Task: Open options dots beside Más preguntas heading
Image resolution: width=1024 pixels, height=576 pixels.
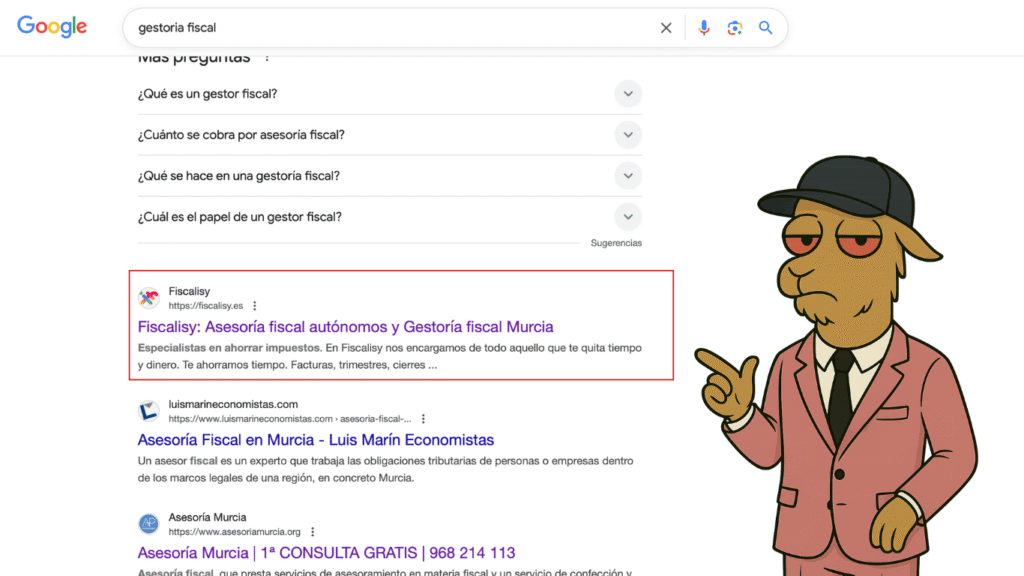Action: click(x=266, y=59)
